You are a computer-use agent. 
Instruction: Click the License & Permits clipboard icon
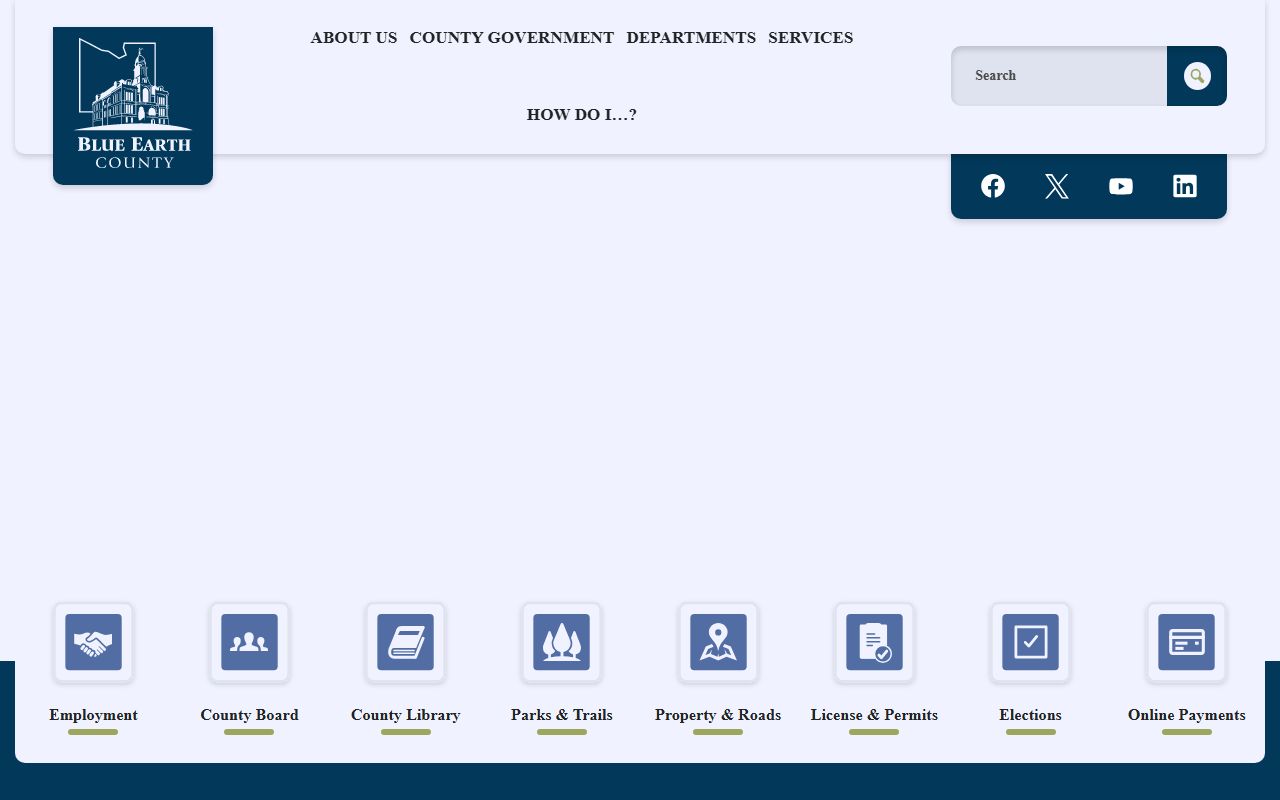(874, 642)
